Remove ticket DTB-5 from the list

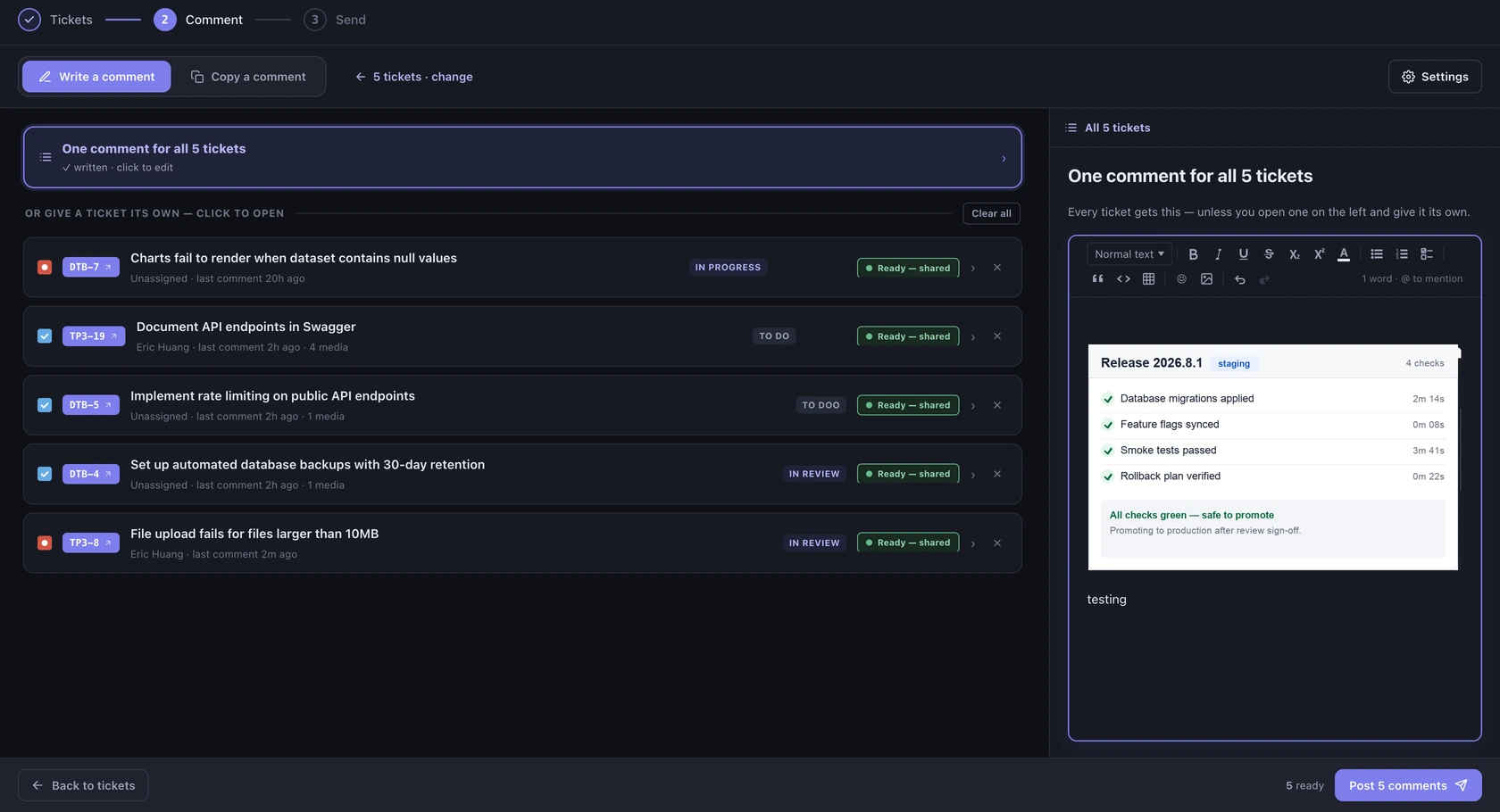tap(997, 405)
